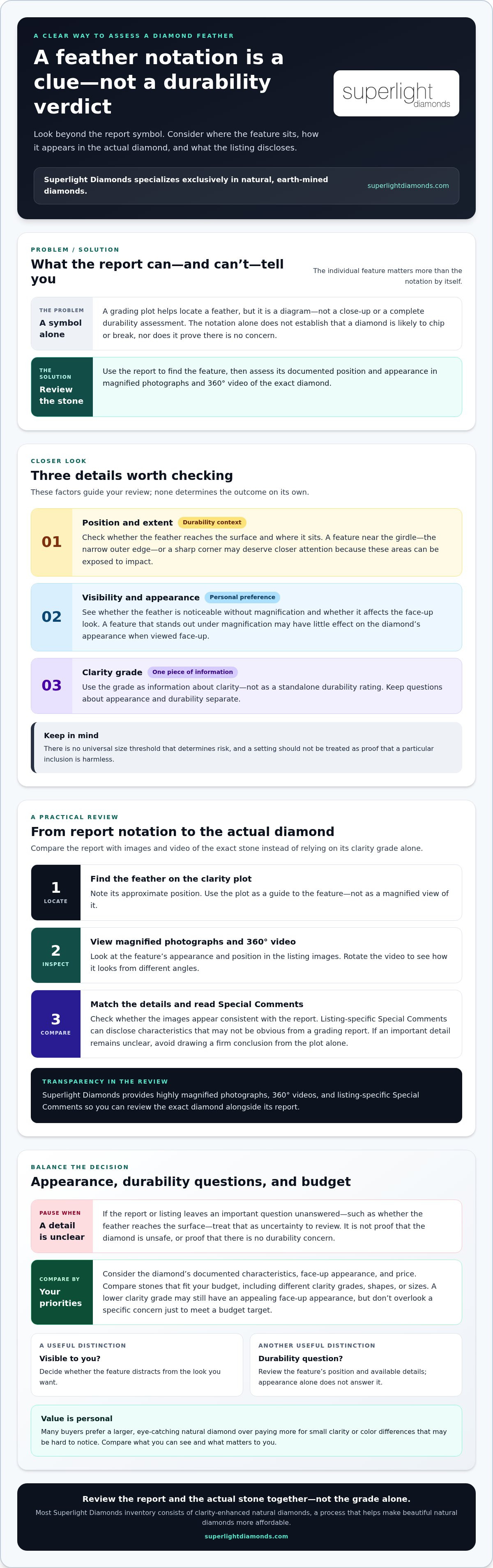
Task: Click the 'Transparency in the review' banner
Action: (246, 1096)
